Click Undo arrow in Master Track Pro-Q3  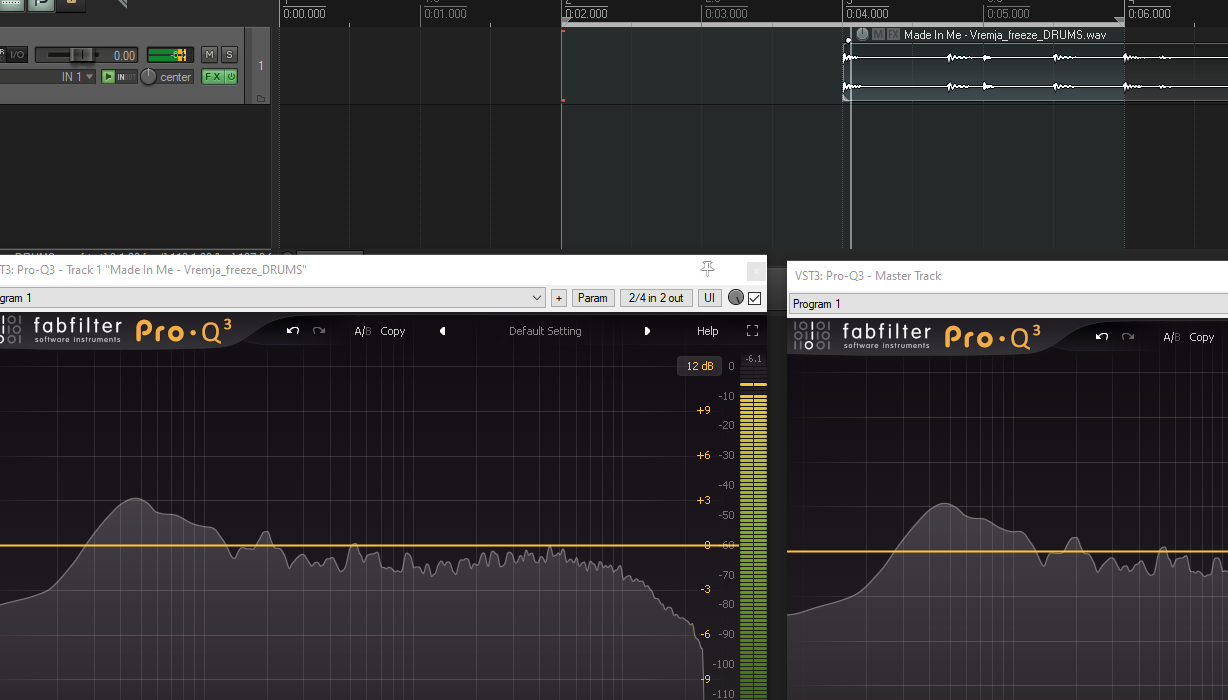click(1102, 337)
